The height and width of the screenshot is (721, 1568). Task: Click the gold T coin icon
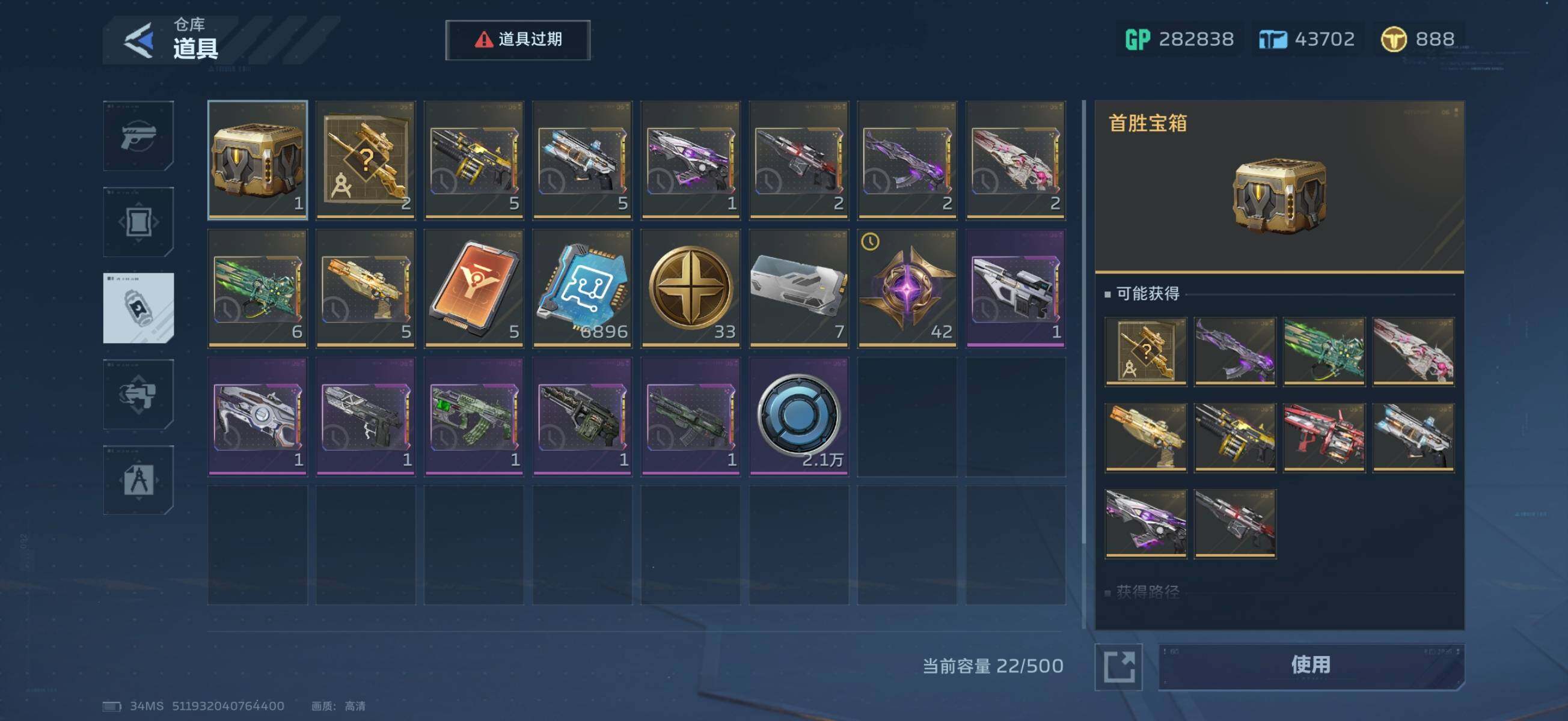coord(1393,40)
